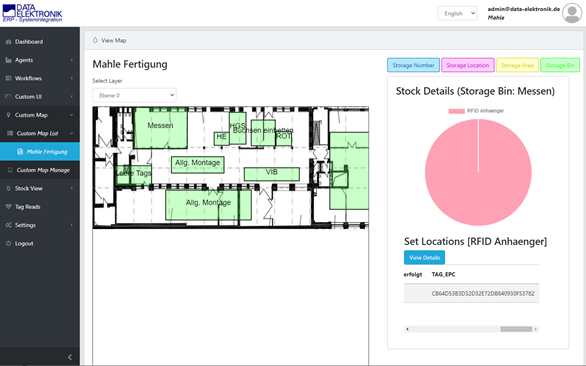
Task: Click the Dashboard icon in the sidebar
Action: pos(9,42)
